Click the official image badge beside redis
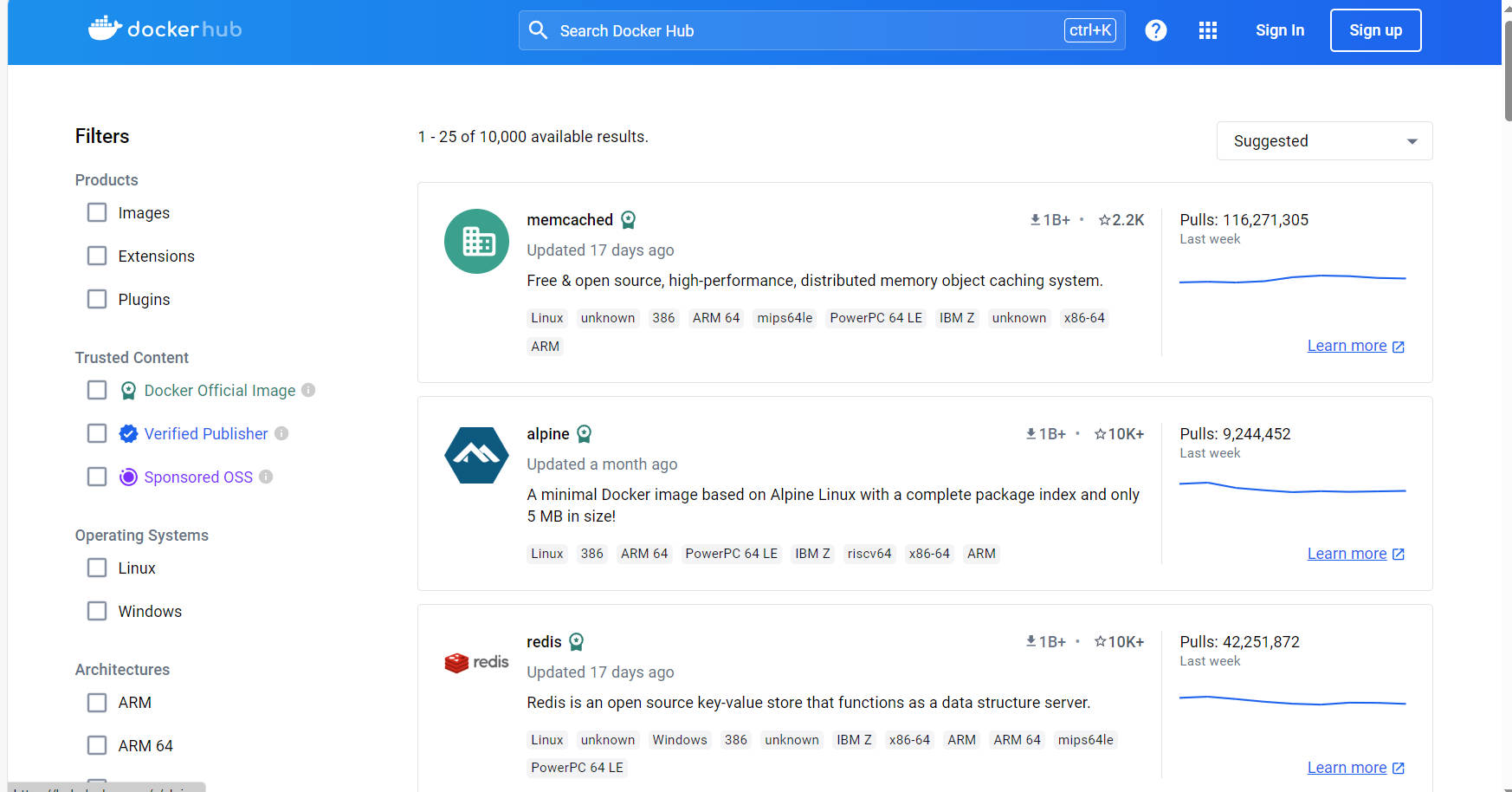Screen dimensions: 1512x792 pyautogui.click(x=577, y=642)
